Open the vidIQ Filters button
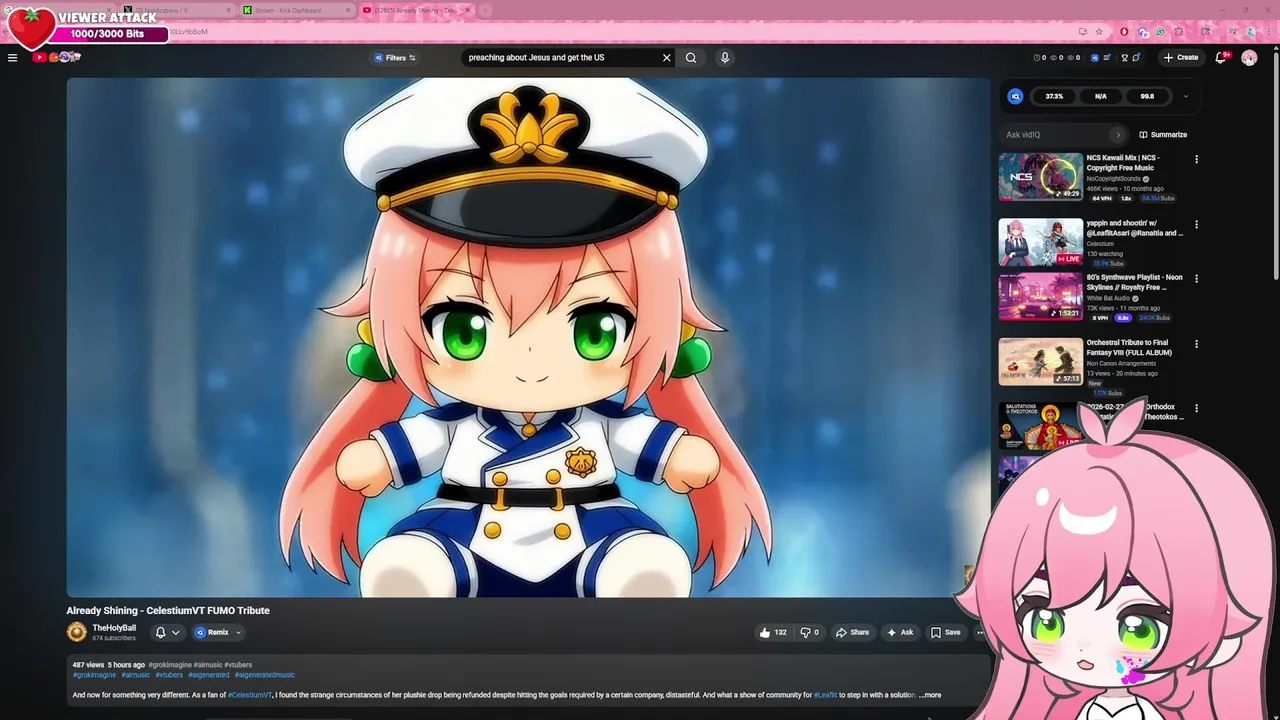 (395, 57)
